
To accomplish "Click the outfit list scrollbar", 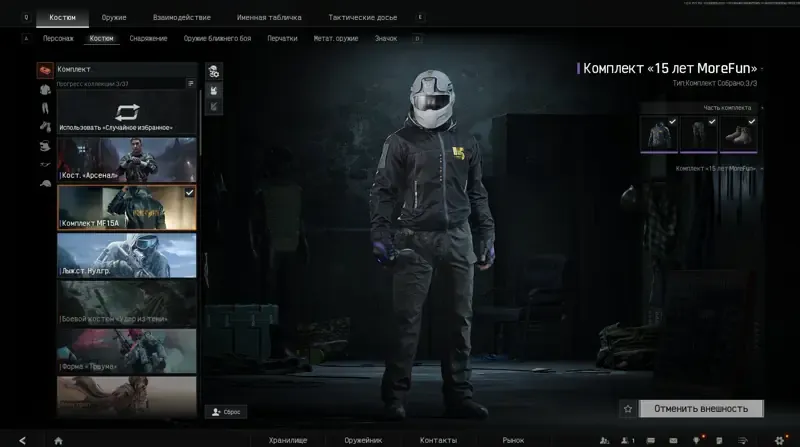I will (200, 122).
